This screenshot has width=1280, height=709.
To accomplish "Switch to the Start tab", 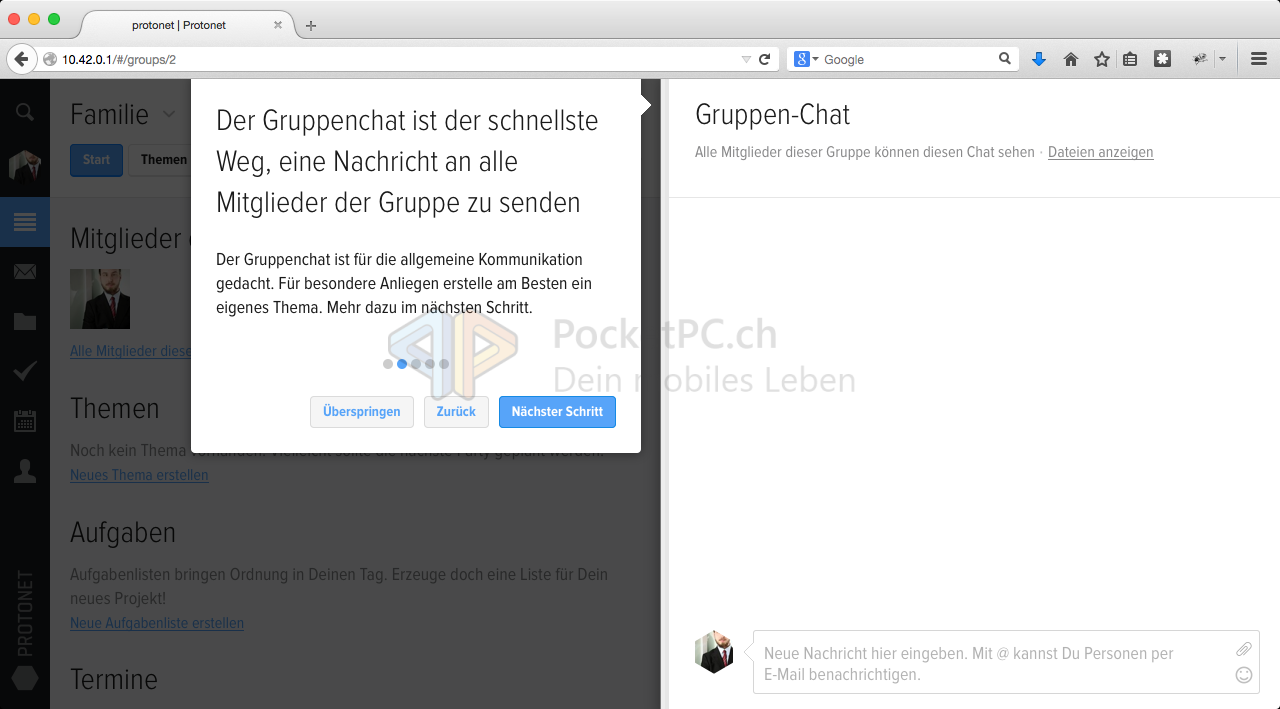I will click(x=96, y=160).
